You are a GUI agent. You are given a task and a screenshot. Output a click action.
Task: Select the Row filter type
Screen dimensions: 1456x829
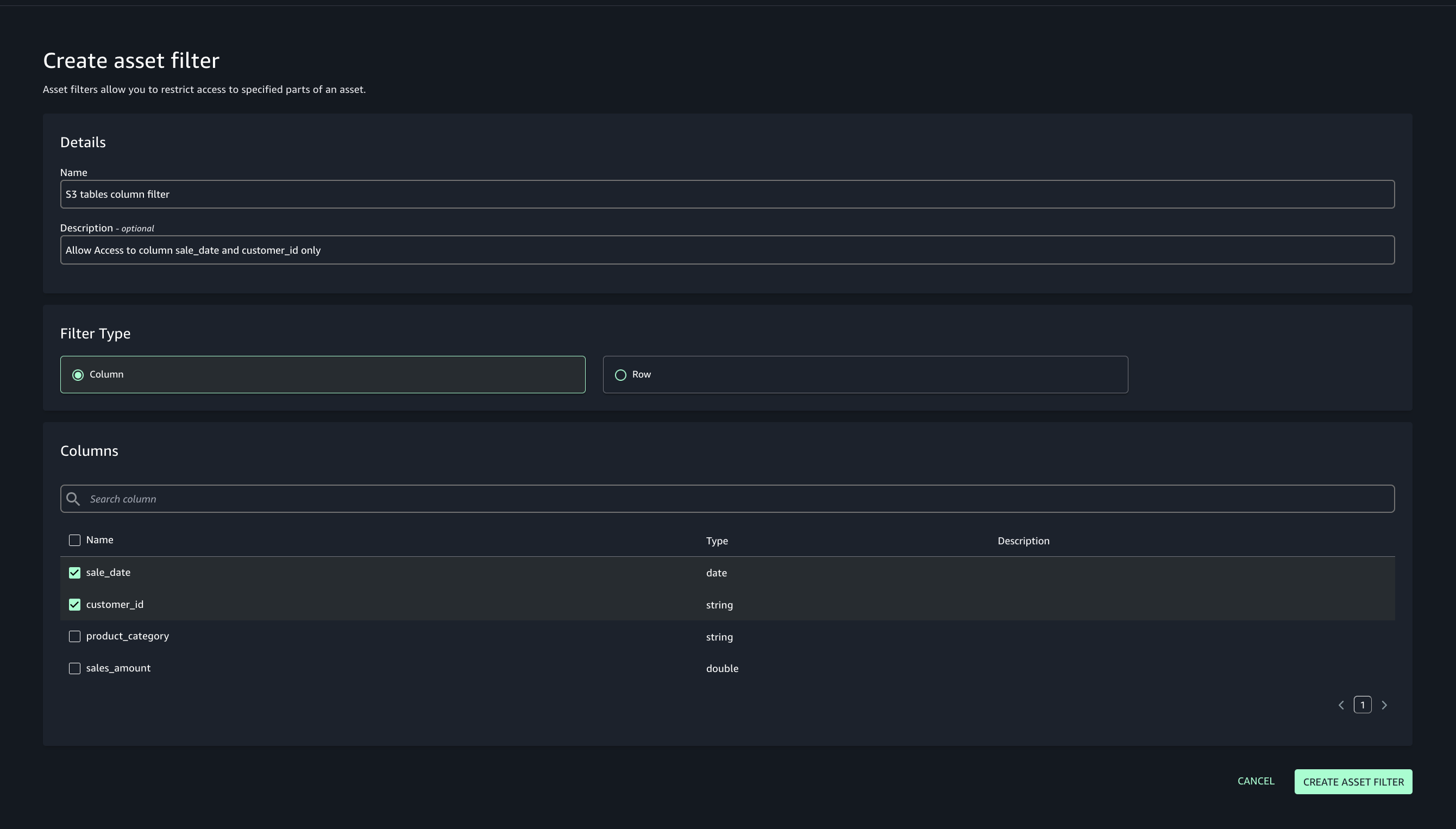click(620, 375)
